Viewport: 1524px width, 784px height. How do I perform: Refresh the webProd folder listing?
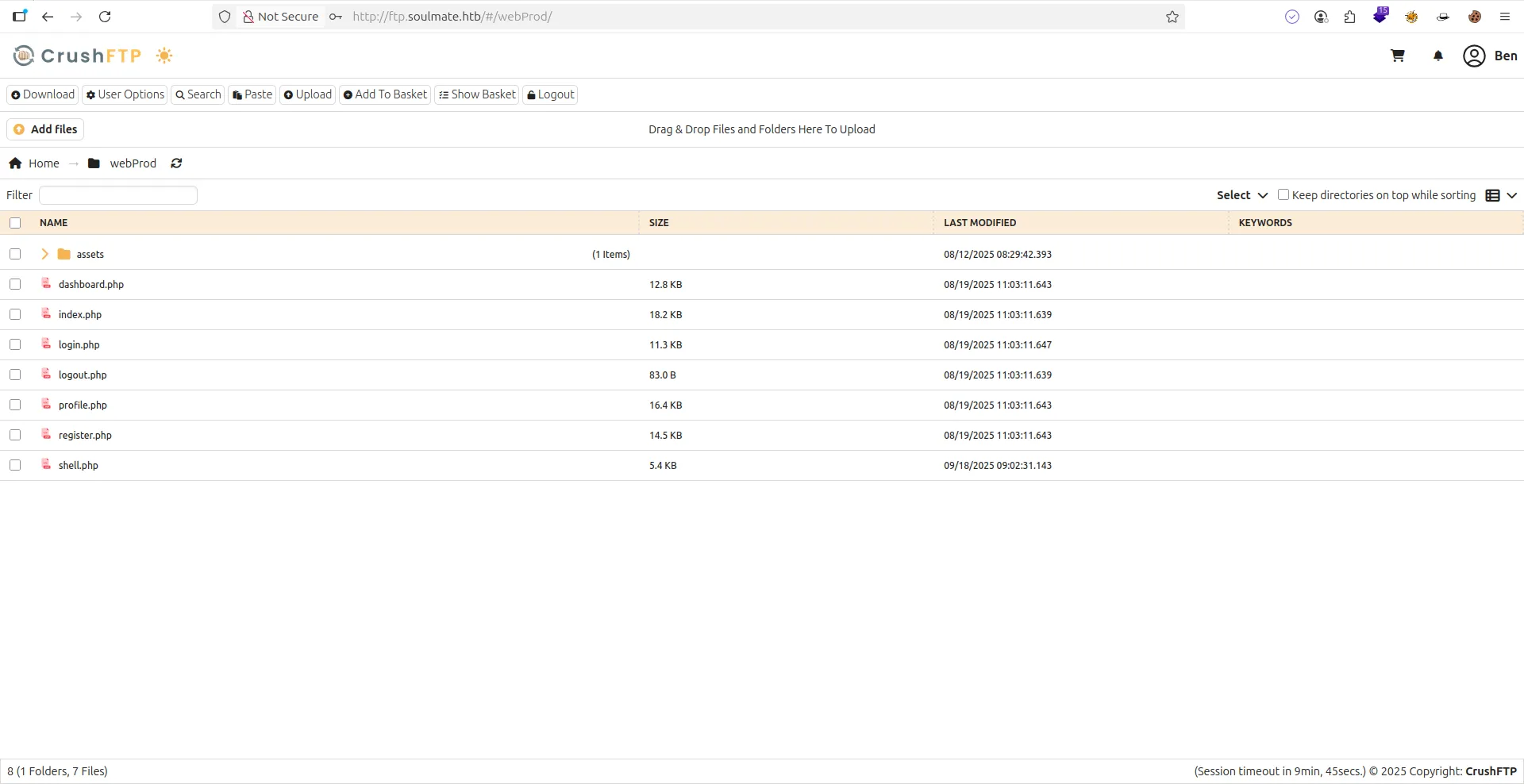click(x=176, y=163)
